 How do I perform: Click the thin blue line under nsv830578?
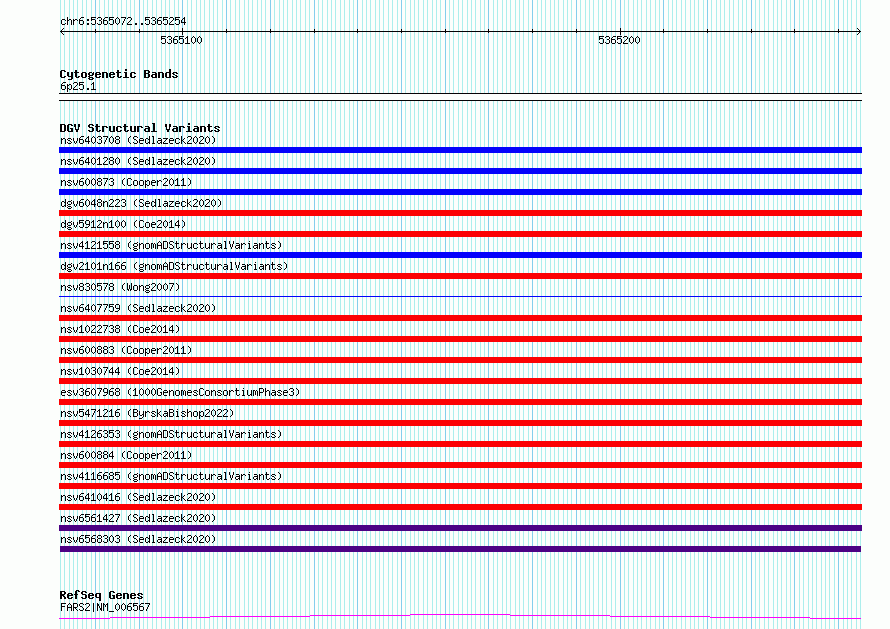click(x=460, y=296)
